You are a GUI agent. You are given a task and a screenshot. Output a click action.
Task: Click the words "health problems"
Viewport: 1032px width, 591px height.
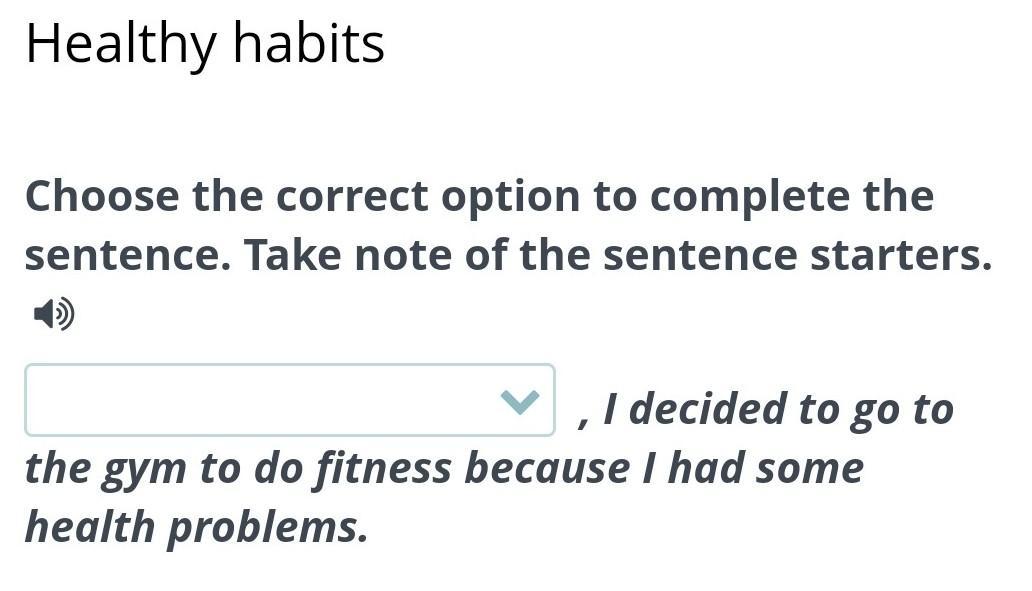point(196,527)
